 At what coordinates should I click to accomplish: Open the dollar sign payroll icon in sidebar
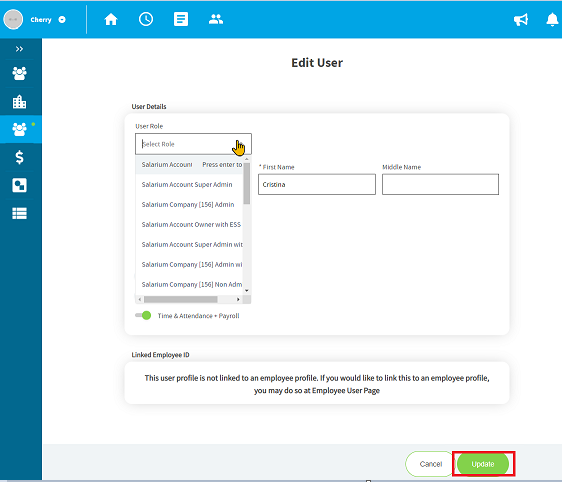(x=19, y=157)
